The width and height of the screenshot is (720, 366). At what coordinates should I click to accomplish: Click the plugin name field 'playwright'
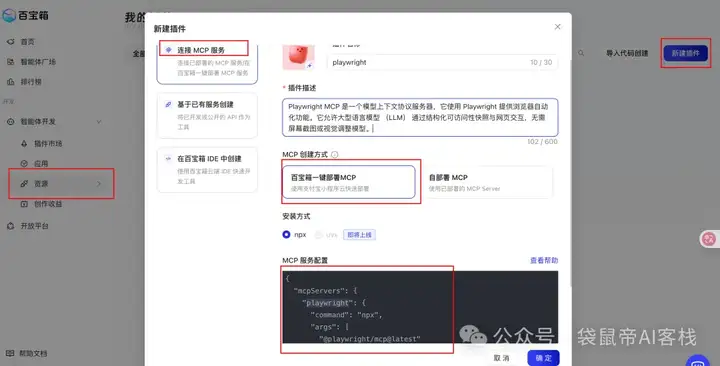coord(443,62)
